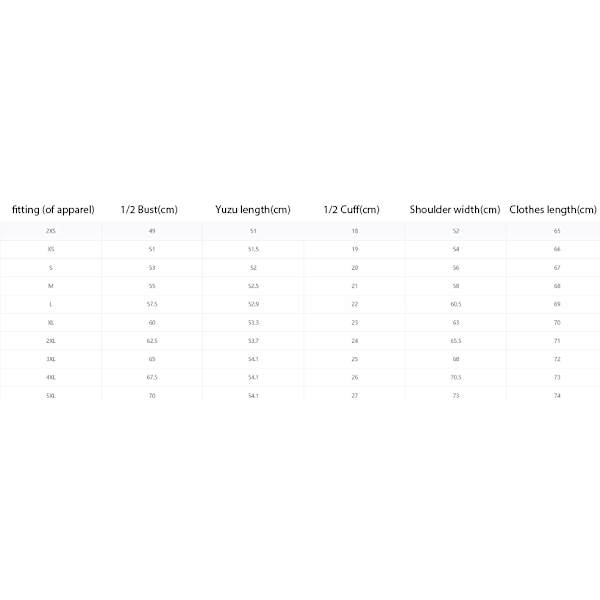Select the XL size row label
The width and height of the screenshot is (600, 600).
point(51,323)
